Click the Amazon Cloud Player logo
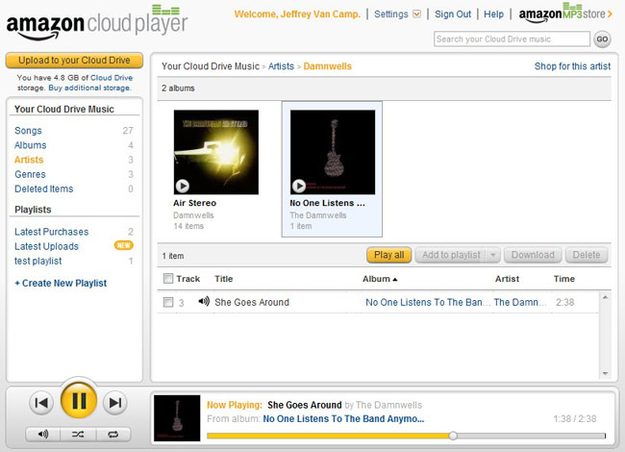The width and height of the screenshot is (625, 452). coord(96,23)
